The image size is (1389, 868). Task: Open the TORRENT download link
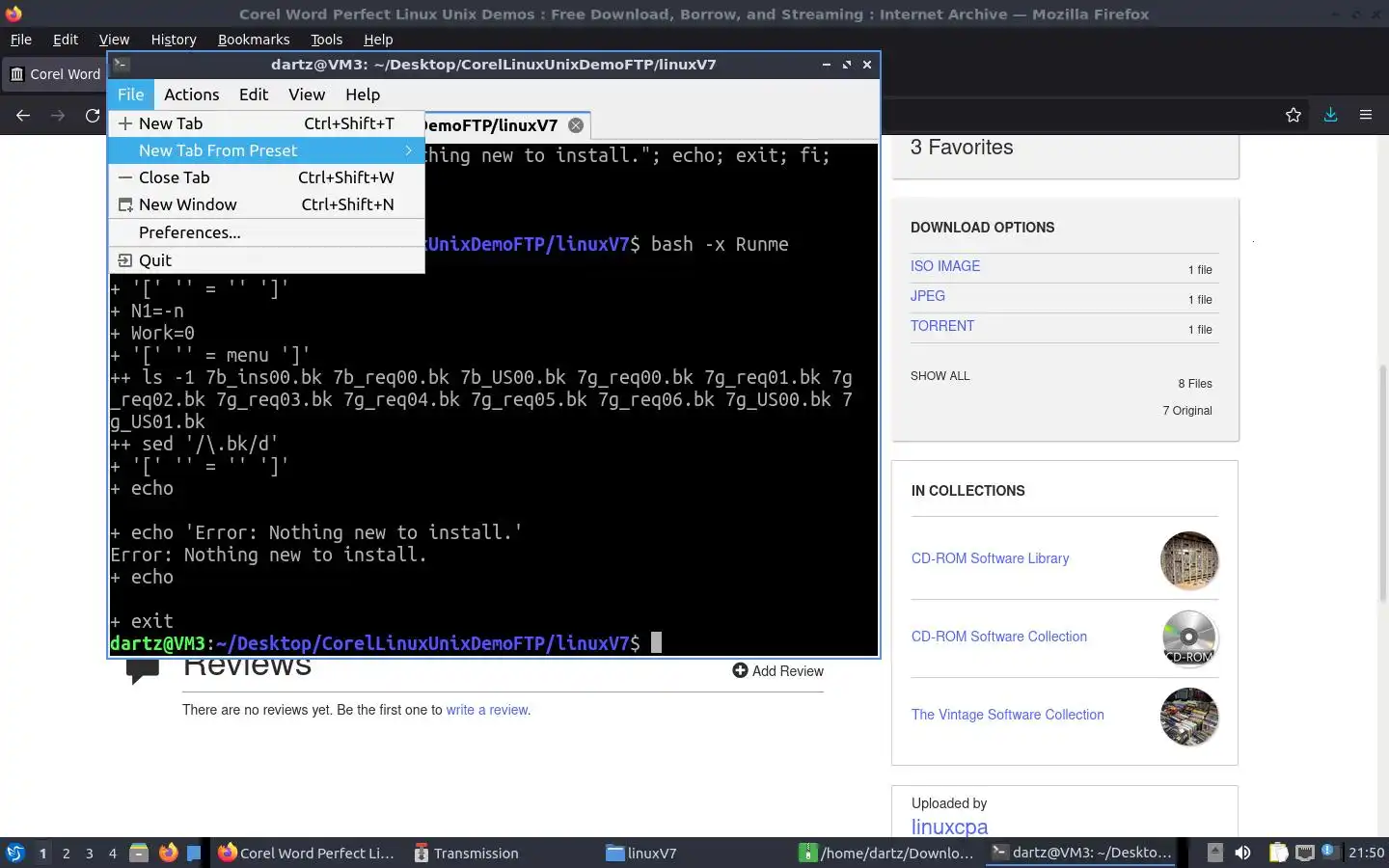(942, 326)
